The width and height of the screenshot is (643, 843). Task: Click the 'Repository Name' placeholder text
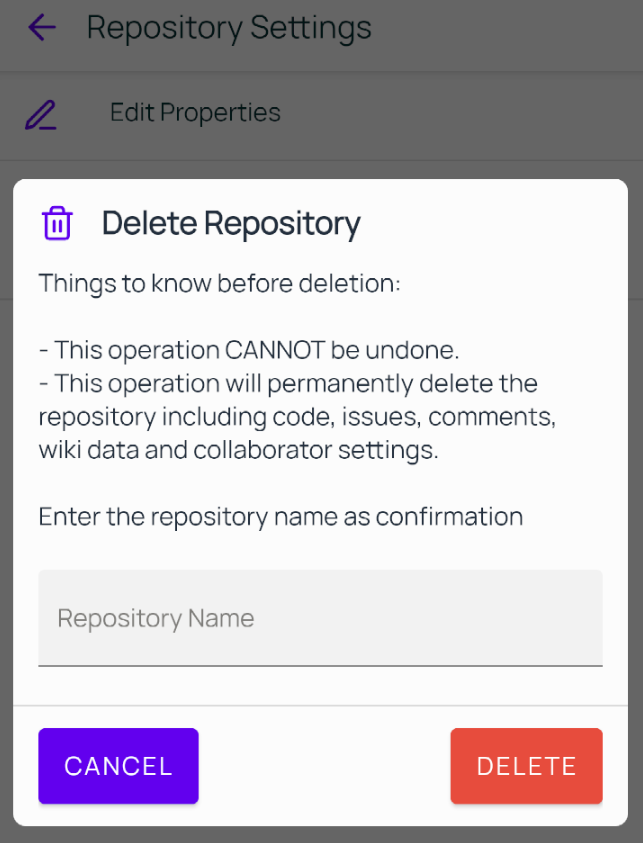(x=156, y=618)
